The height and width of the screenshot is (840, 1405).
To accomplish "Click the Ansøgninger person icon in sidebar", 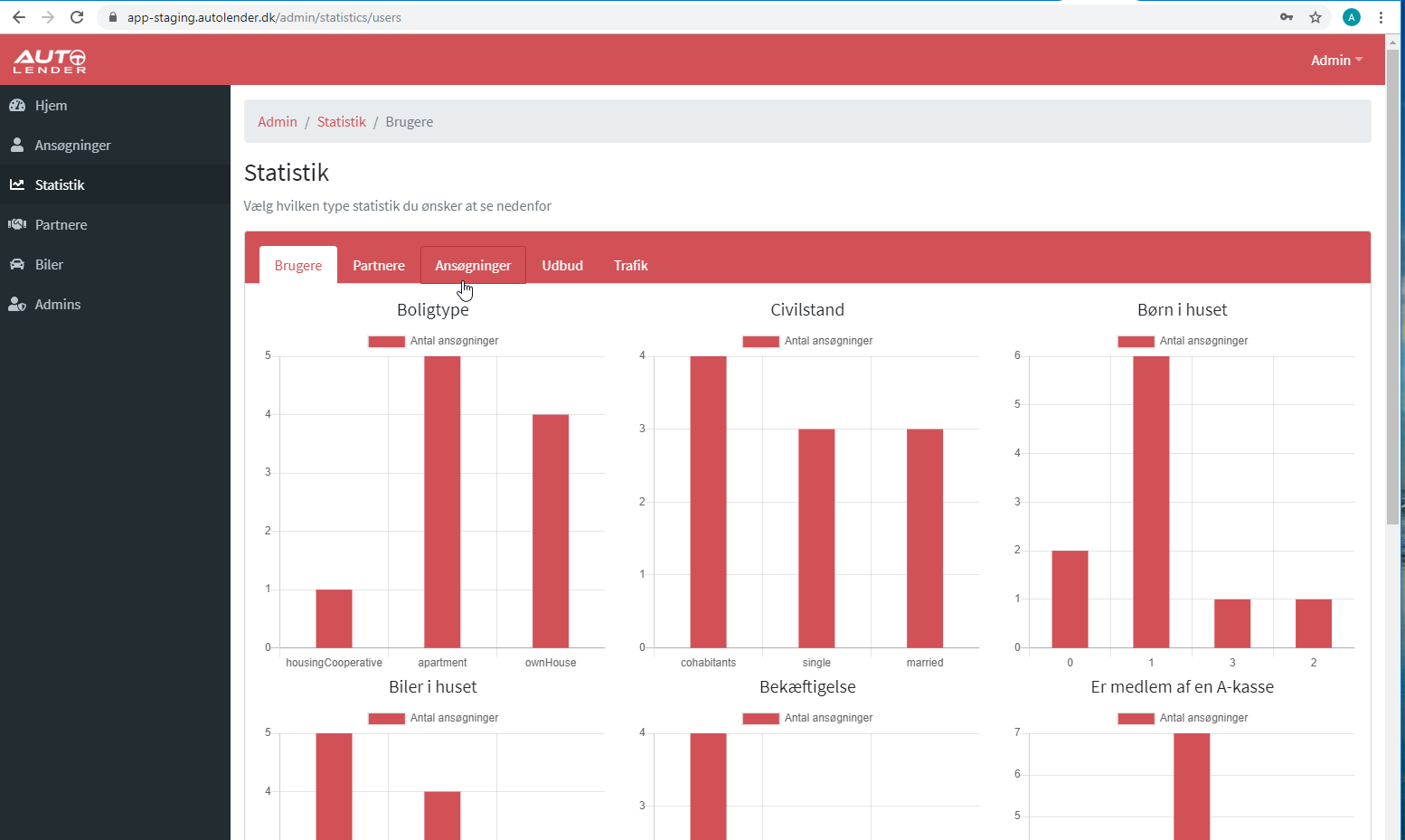I will [17, 145].
